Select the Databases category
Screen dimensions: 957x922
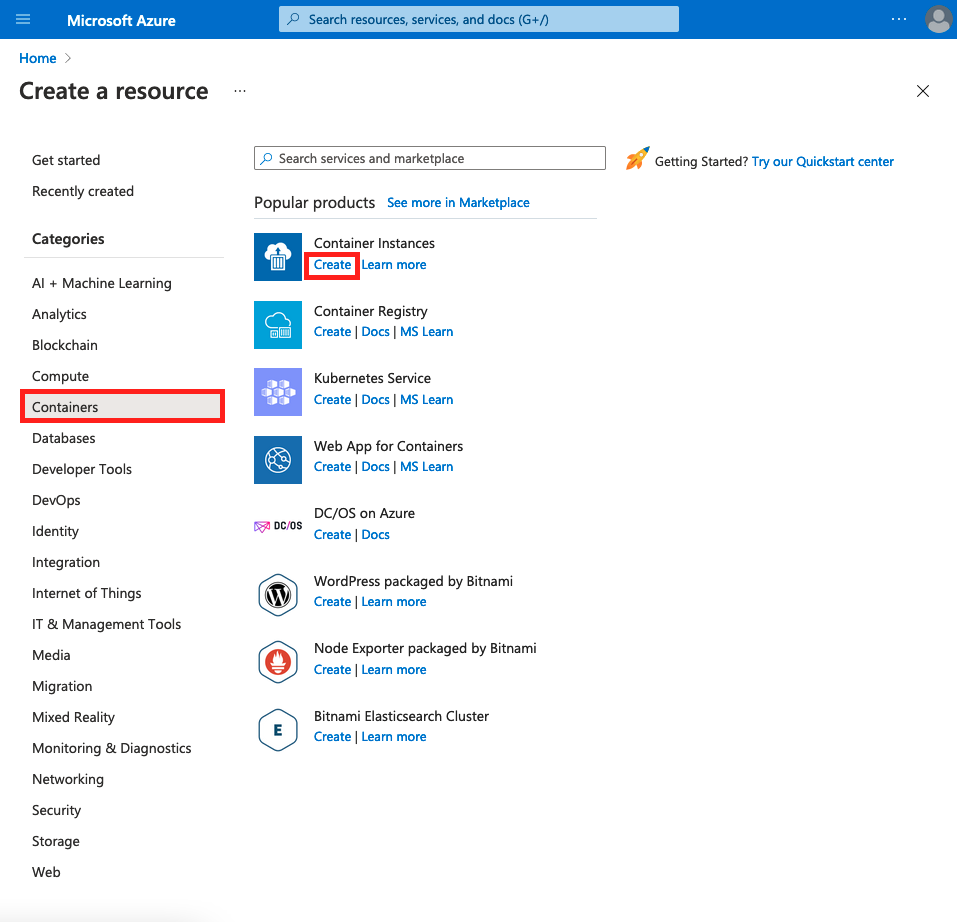click(63, 438)
